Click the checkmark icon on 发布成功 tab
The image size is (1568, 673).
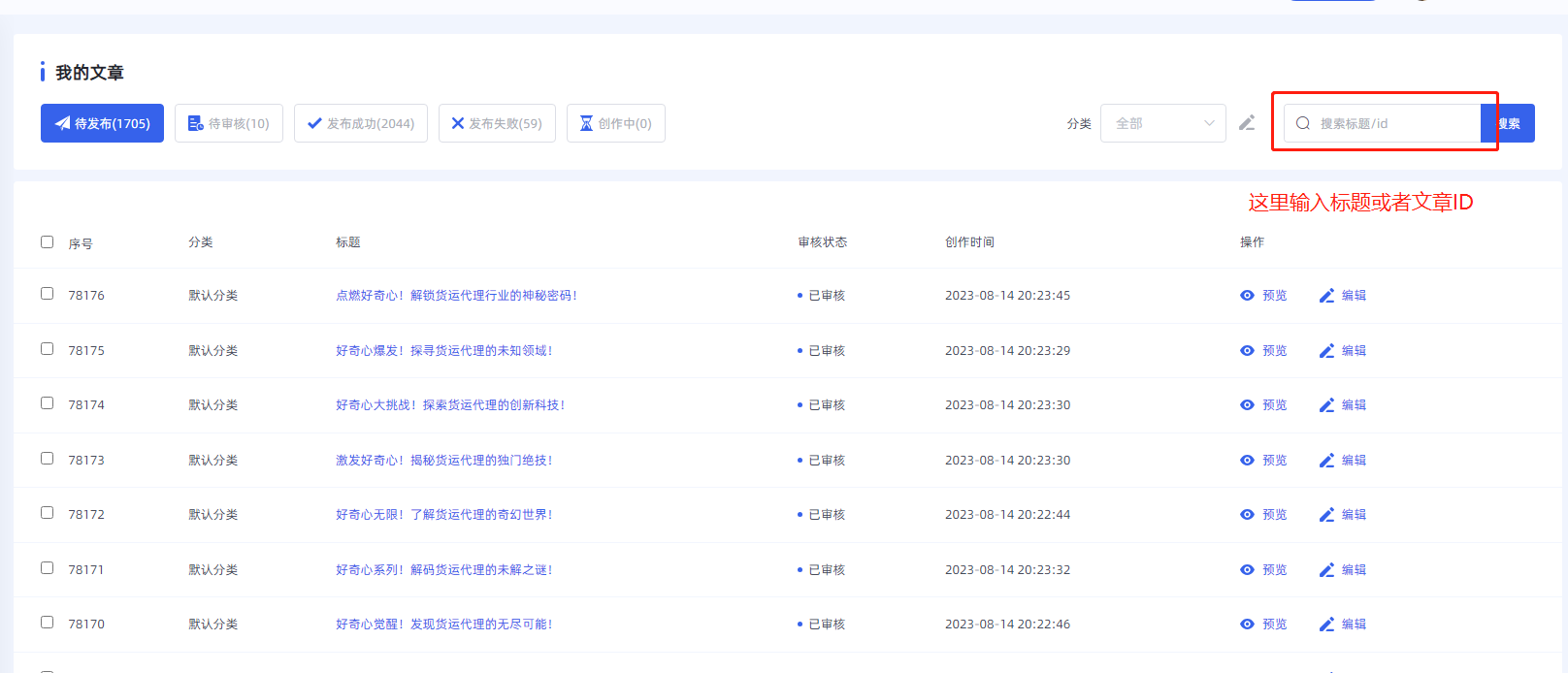(x=314, y=123)
